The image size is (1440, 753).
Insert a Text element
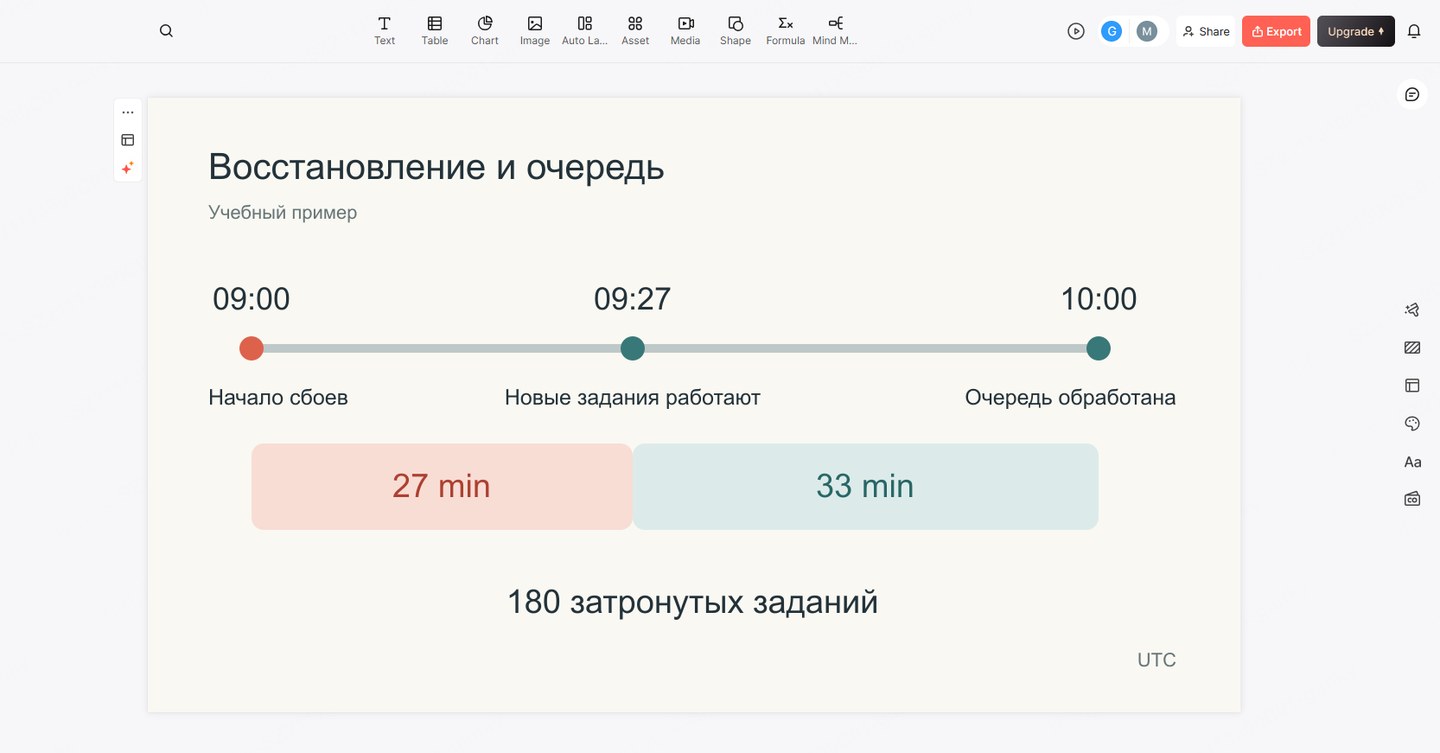[385, 31]
